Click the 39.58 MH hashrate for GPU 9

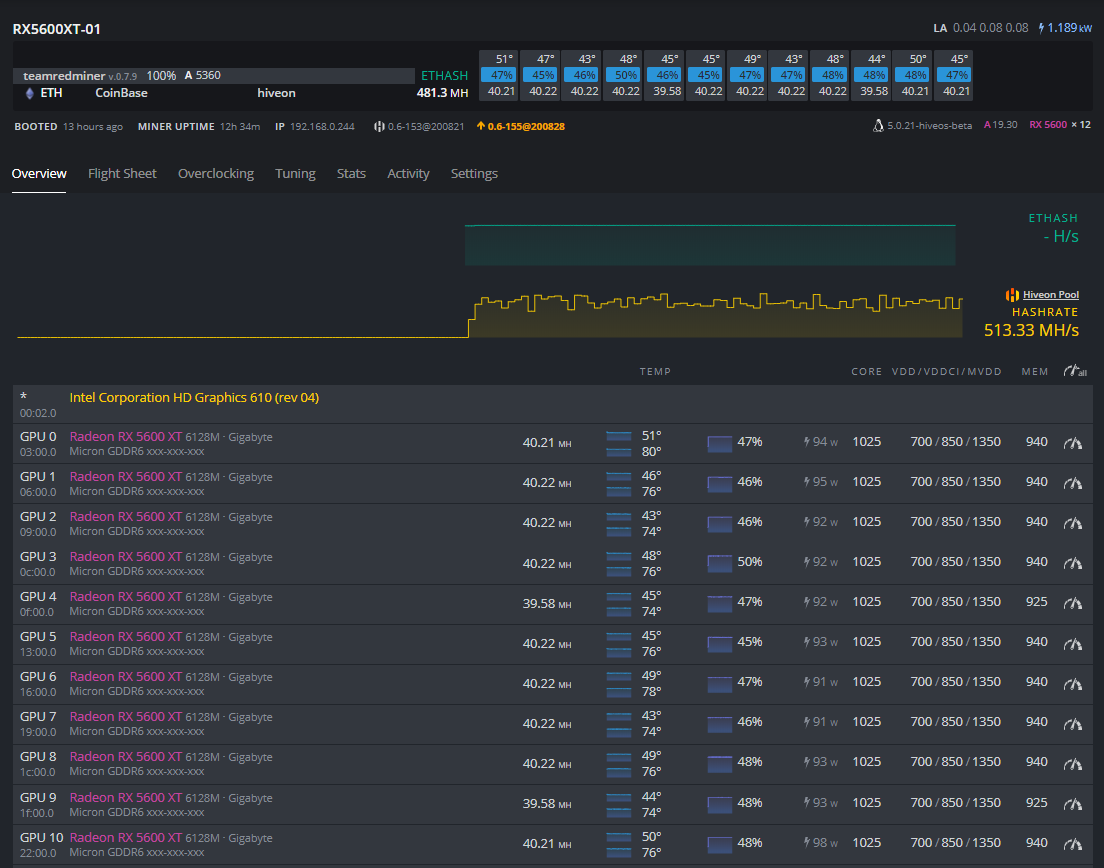coord(547,804)
